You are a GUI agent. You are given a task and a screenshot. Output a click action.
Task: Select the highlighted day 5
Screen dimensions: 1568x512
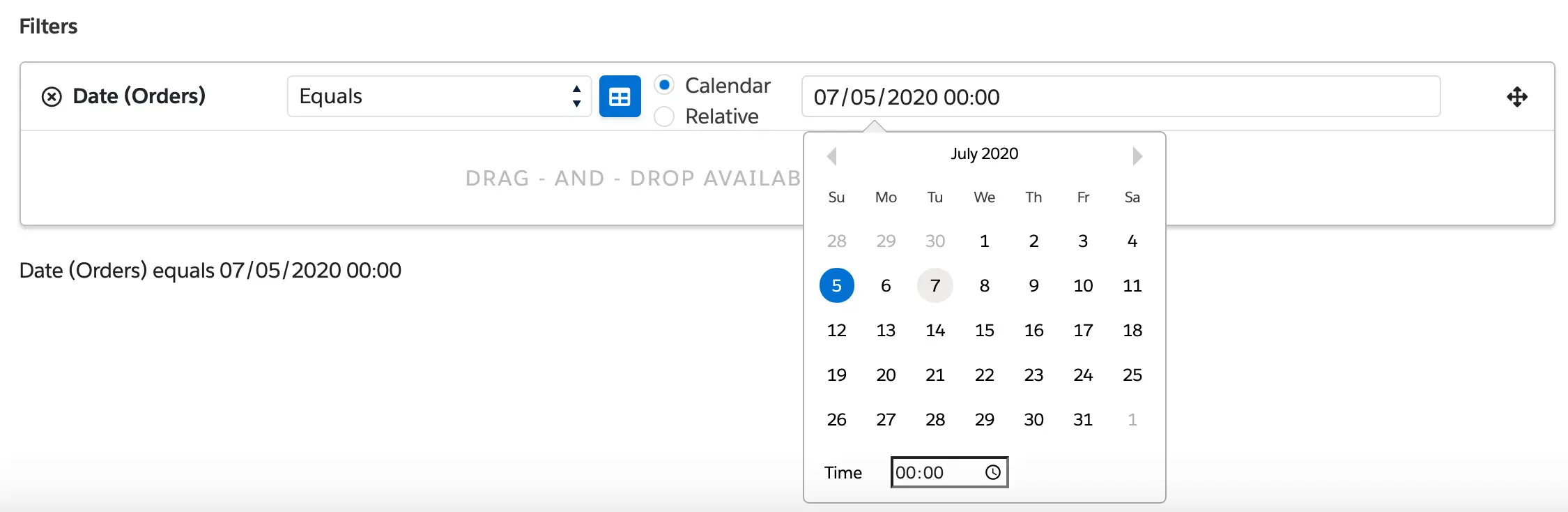point(836,285)
